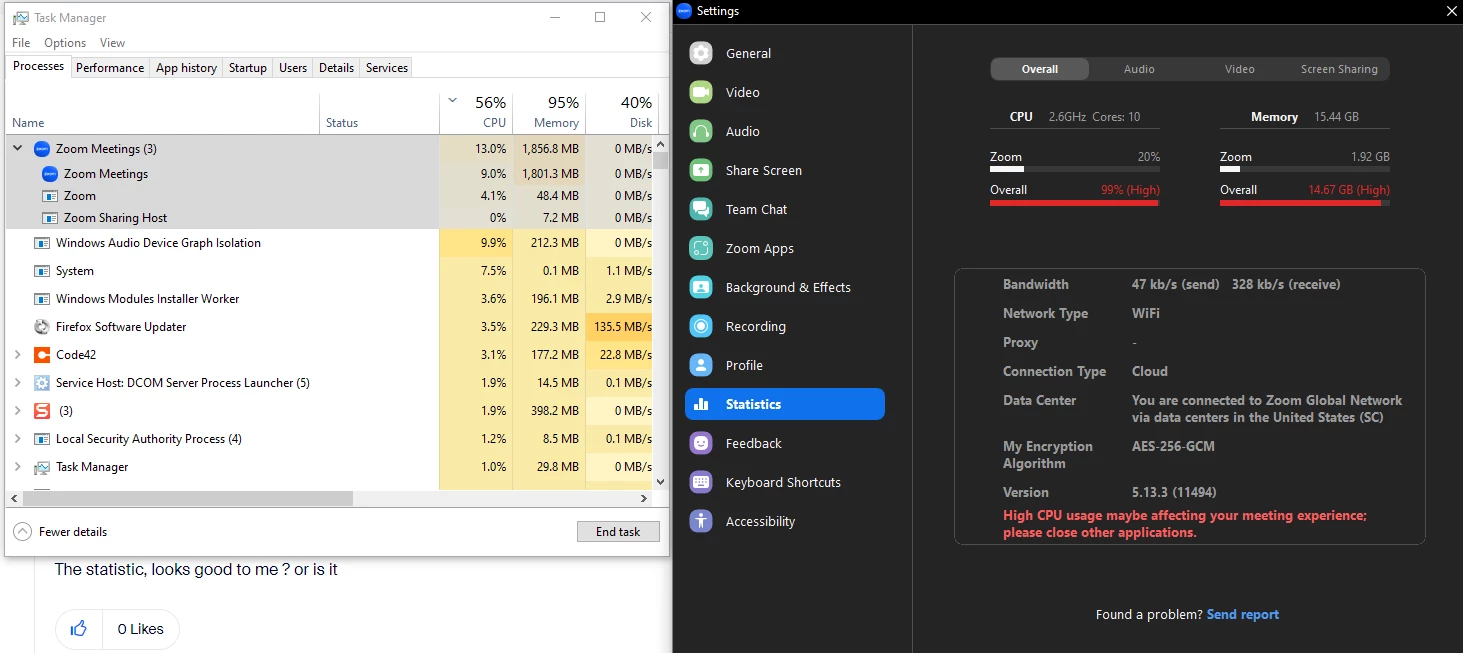Click the Code42 process icon
1463x653 pixels.
point(42,355)
